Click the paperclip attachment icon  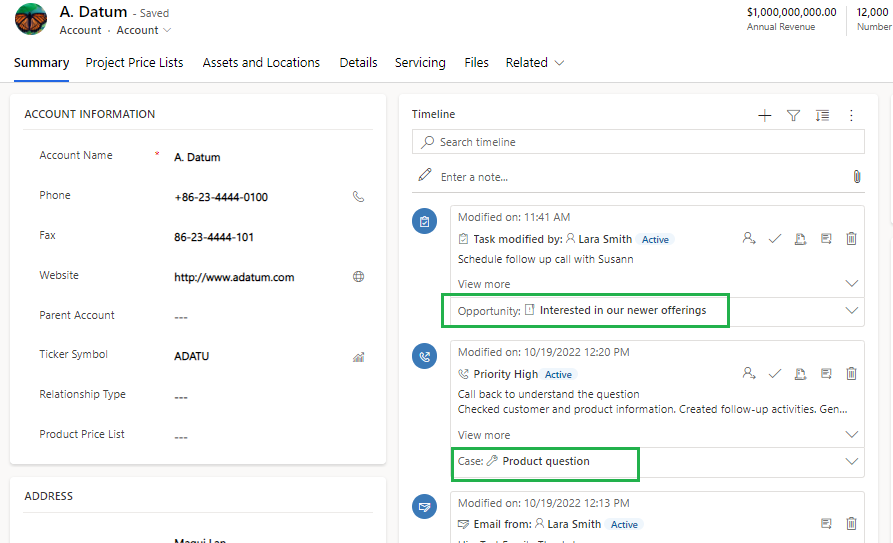[857, 177]
